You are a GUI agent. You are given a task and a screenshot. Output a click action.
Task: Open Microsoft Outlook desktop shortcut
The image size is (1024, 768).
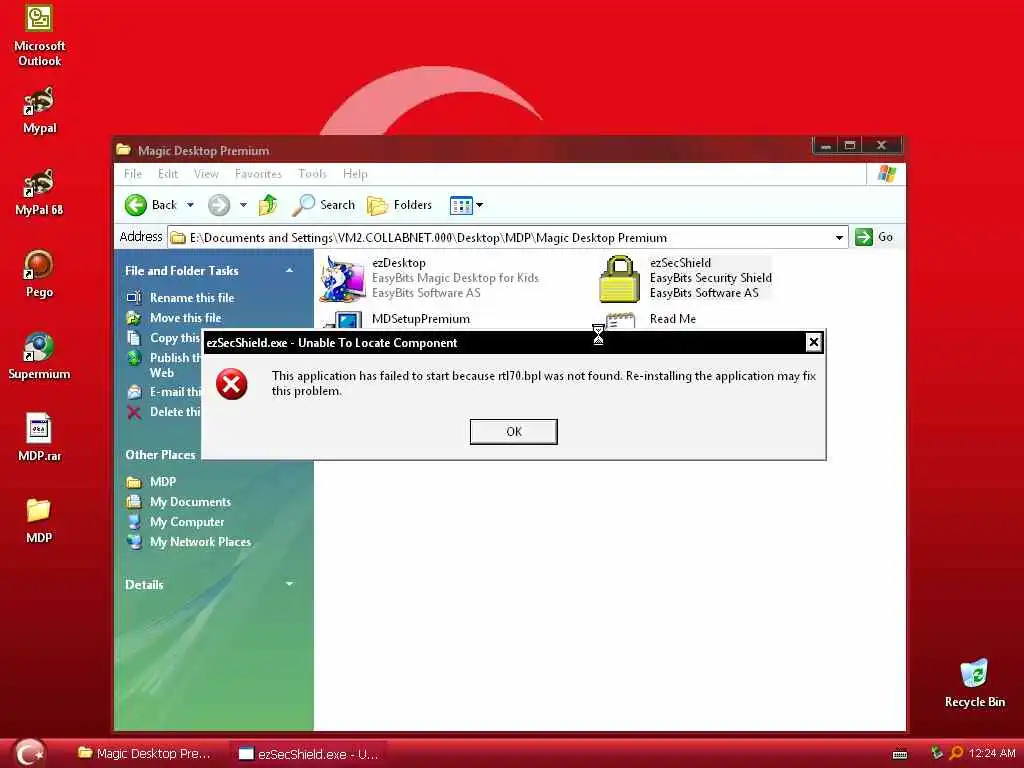tap(39, 34)
